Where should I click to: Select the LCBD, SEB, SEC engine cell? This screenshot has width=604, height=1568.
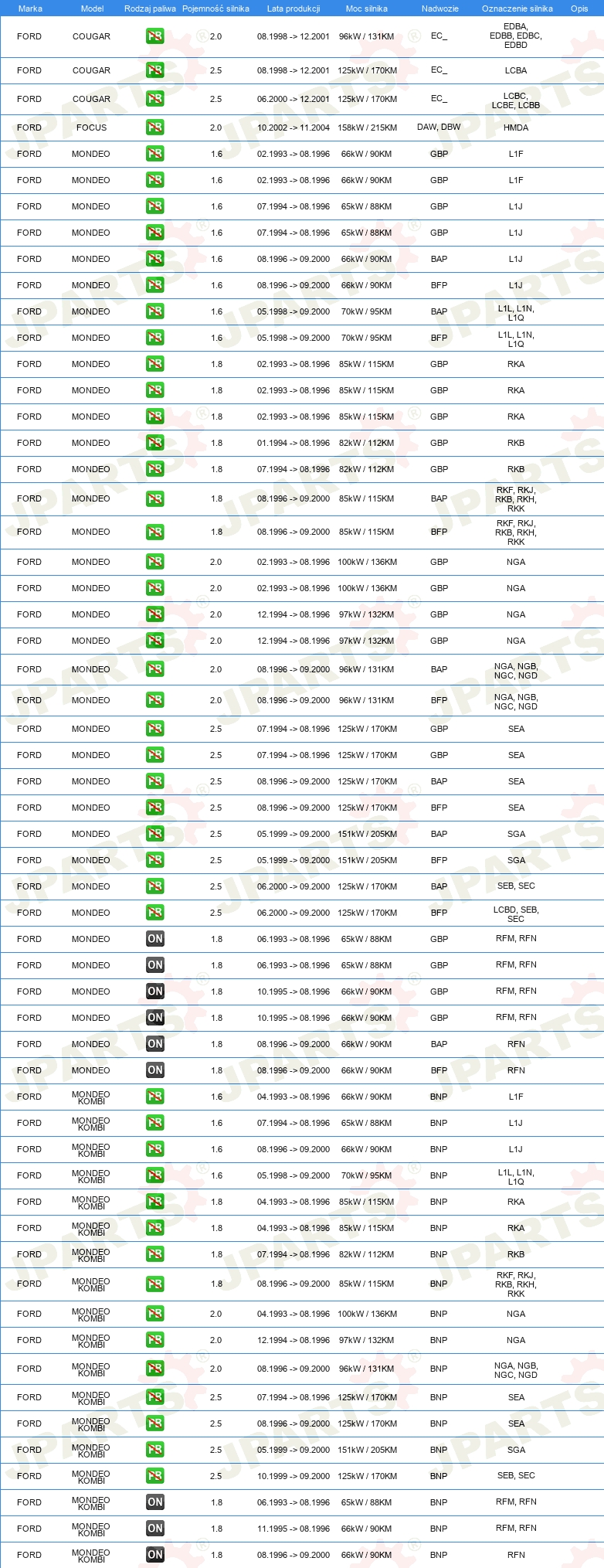click(x=516, y=914)
